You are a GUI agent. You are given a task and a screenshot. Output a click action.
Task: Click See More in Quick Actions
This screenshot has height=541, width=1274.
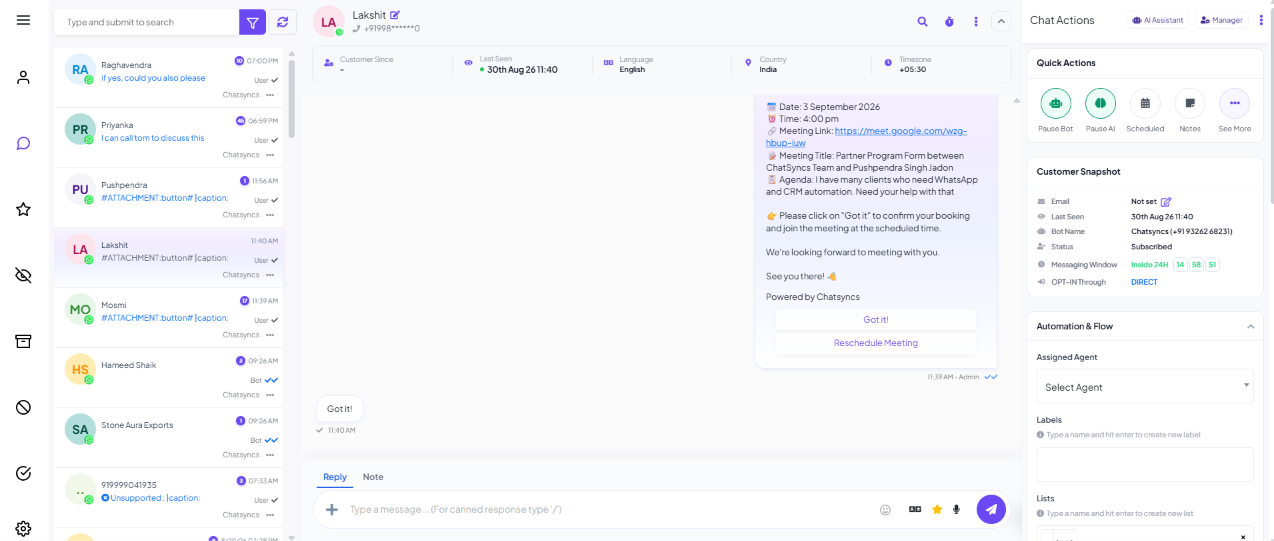click(x=1234, y=104)
